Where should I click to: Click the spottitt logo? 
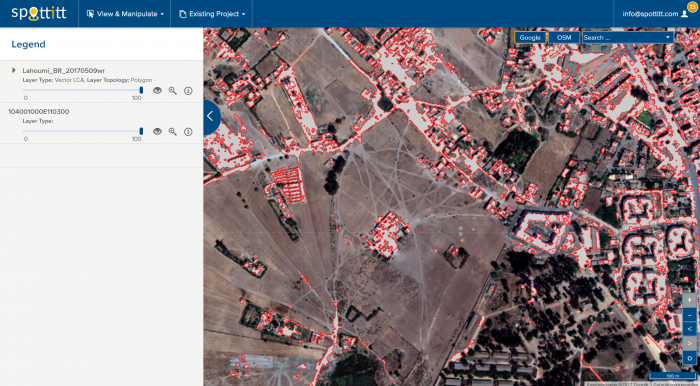(x=39, y=13)
